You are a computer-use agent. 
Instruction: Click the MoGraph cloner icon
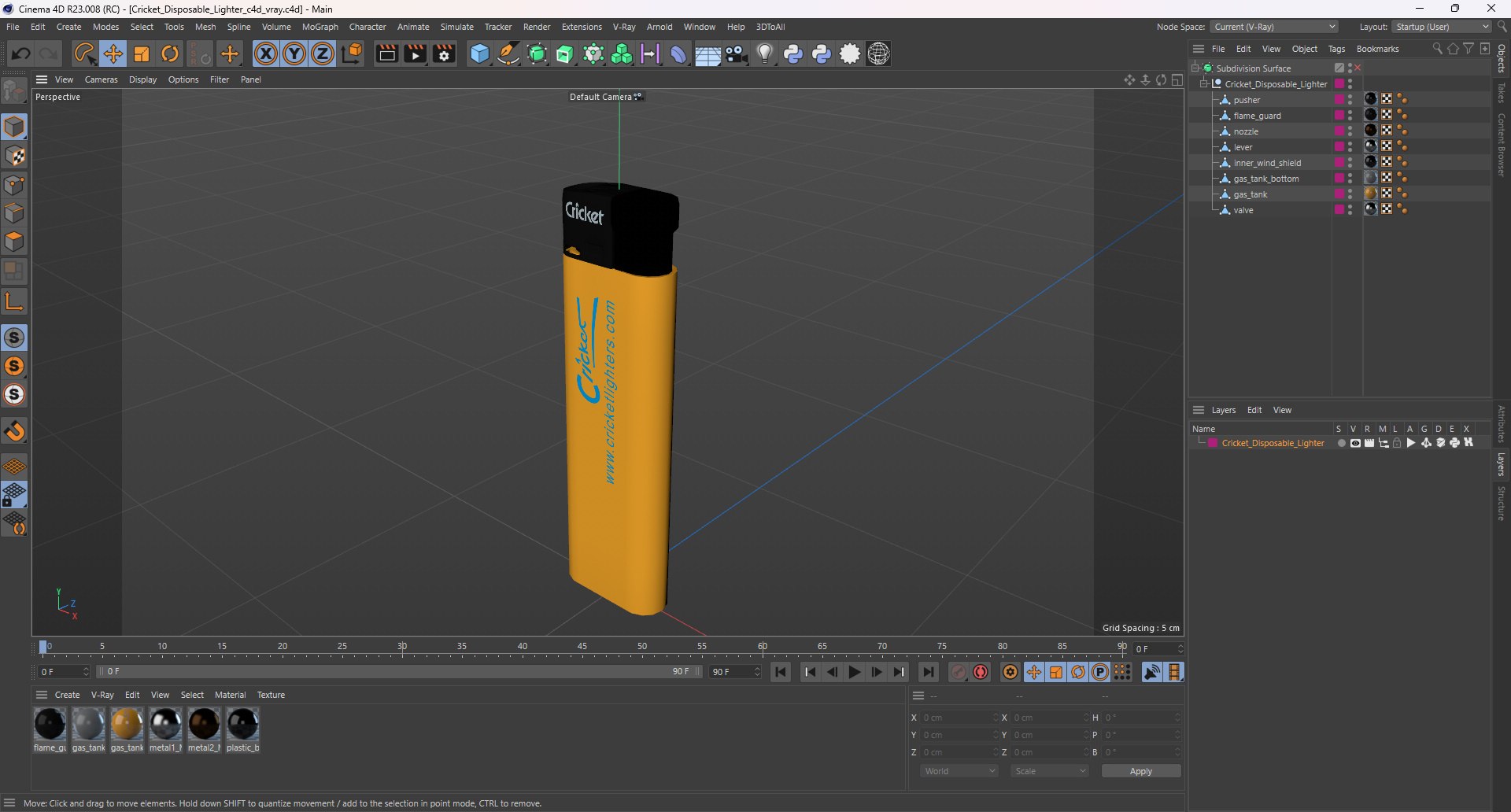click(x=622, y=54)
